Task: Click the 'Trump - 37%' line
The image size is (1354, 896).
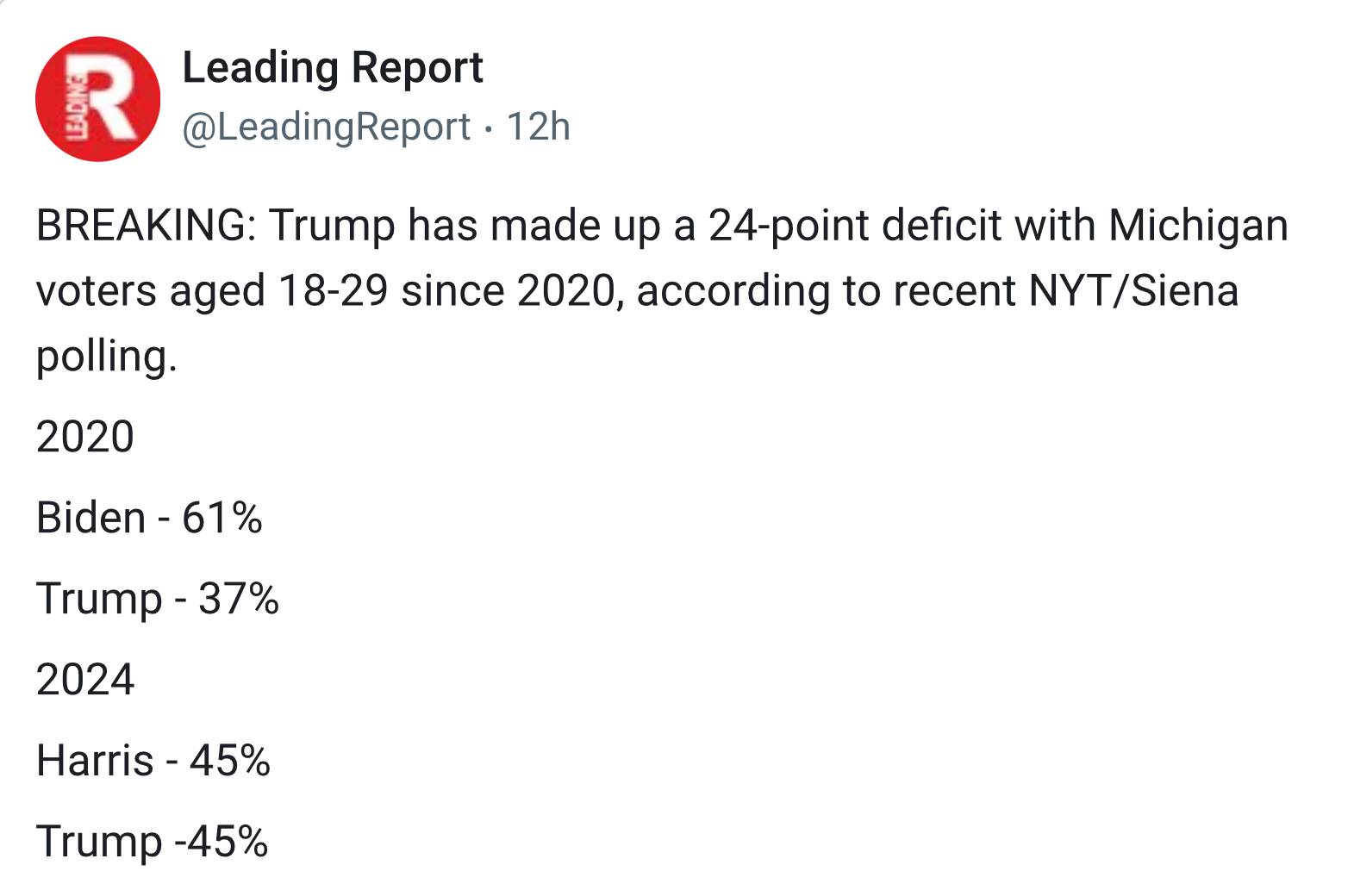Action: pyautogui.click(x=158, y=600)
